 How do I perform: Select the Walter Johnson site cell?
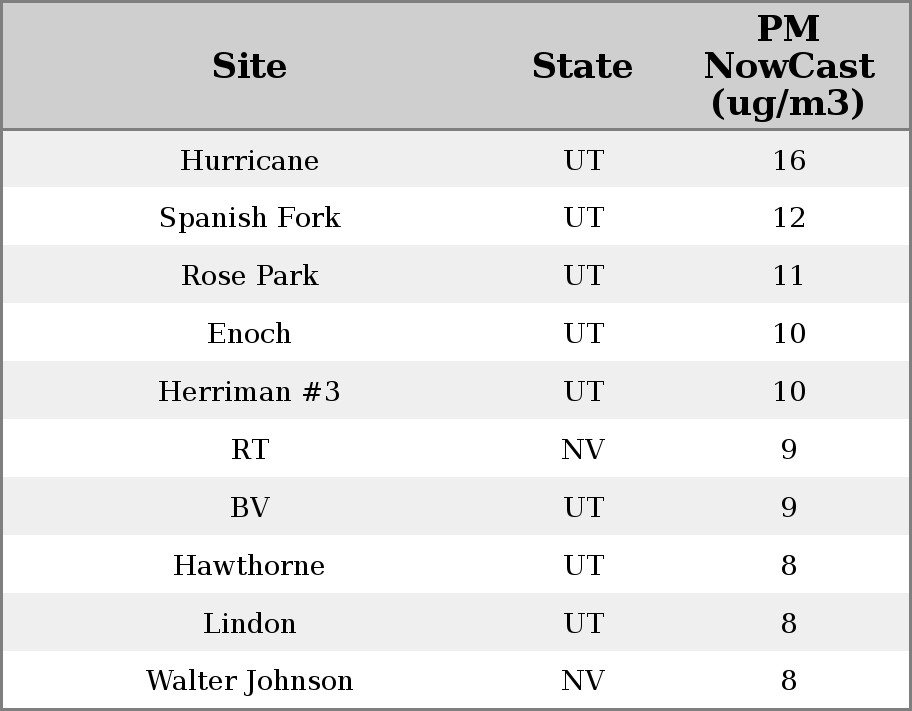pyautogui.click(x=249, y=681)
